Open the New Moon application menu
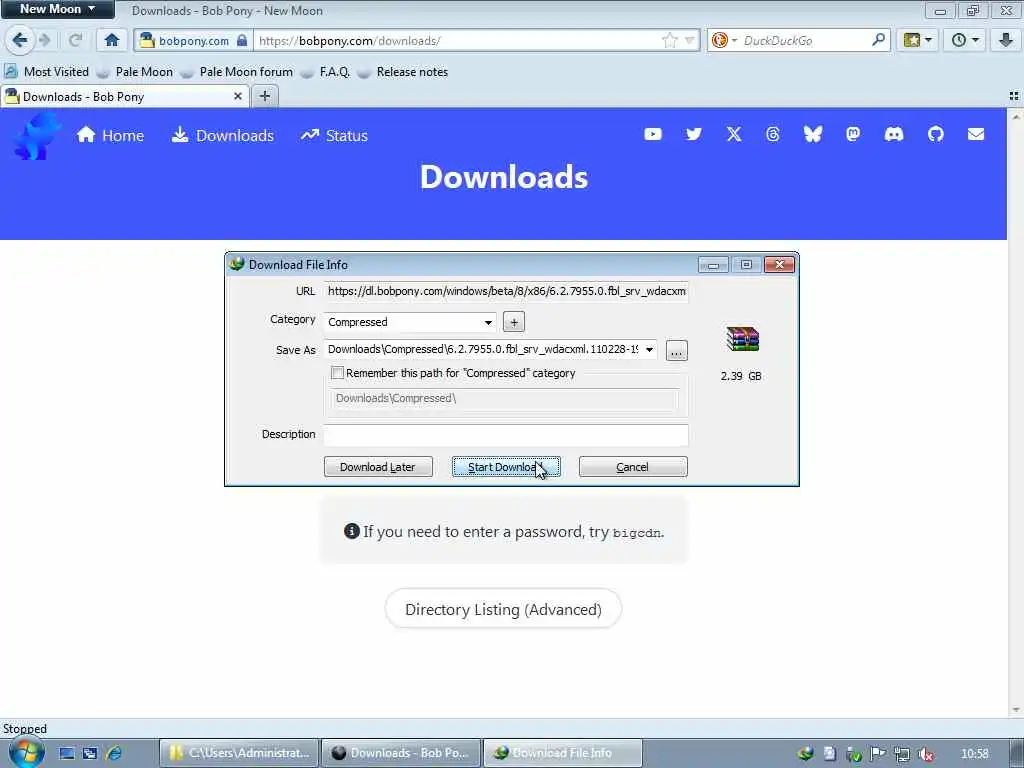Screen dimensions: 1024x768 [57, 9]
